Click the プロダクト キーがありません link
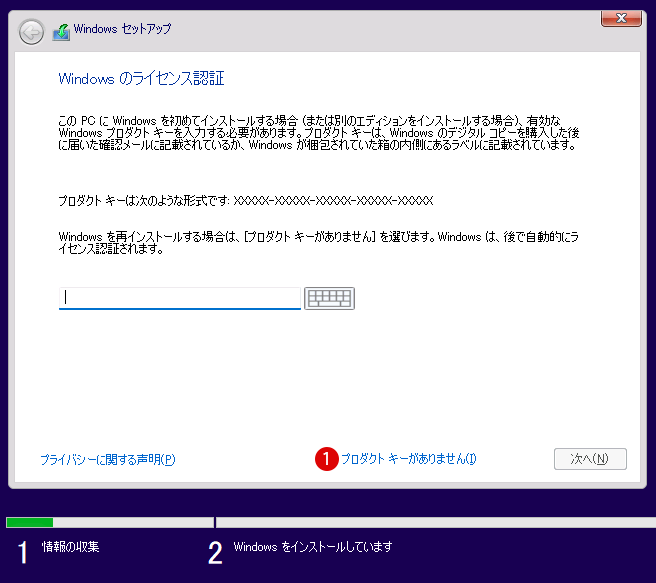This screenshot has height=583, width=656. (409, 459)
